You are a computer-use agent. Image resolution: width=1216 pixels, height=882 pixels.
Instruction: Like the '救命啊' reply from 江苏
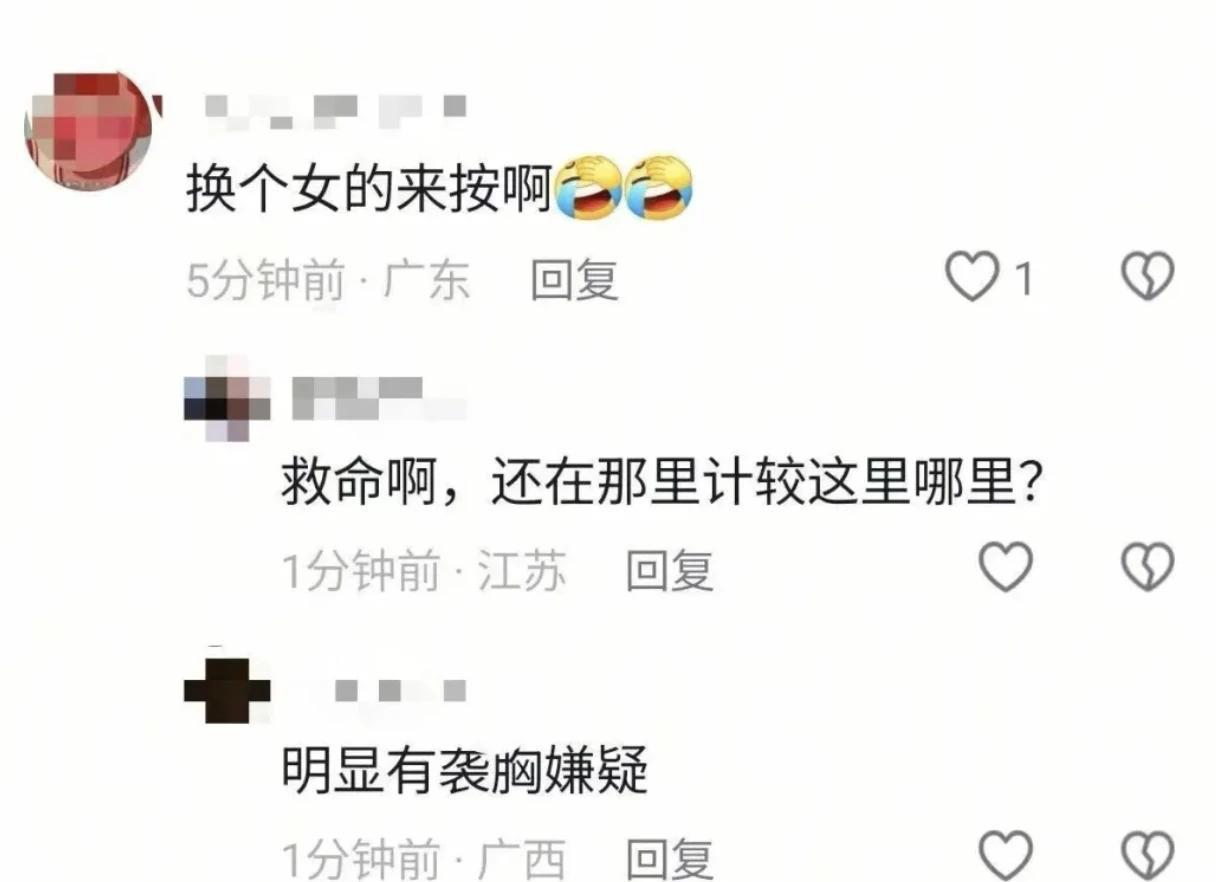pos(1004,568)
